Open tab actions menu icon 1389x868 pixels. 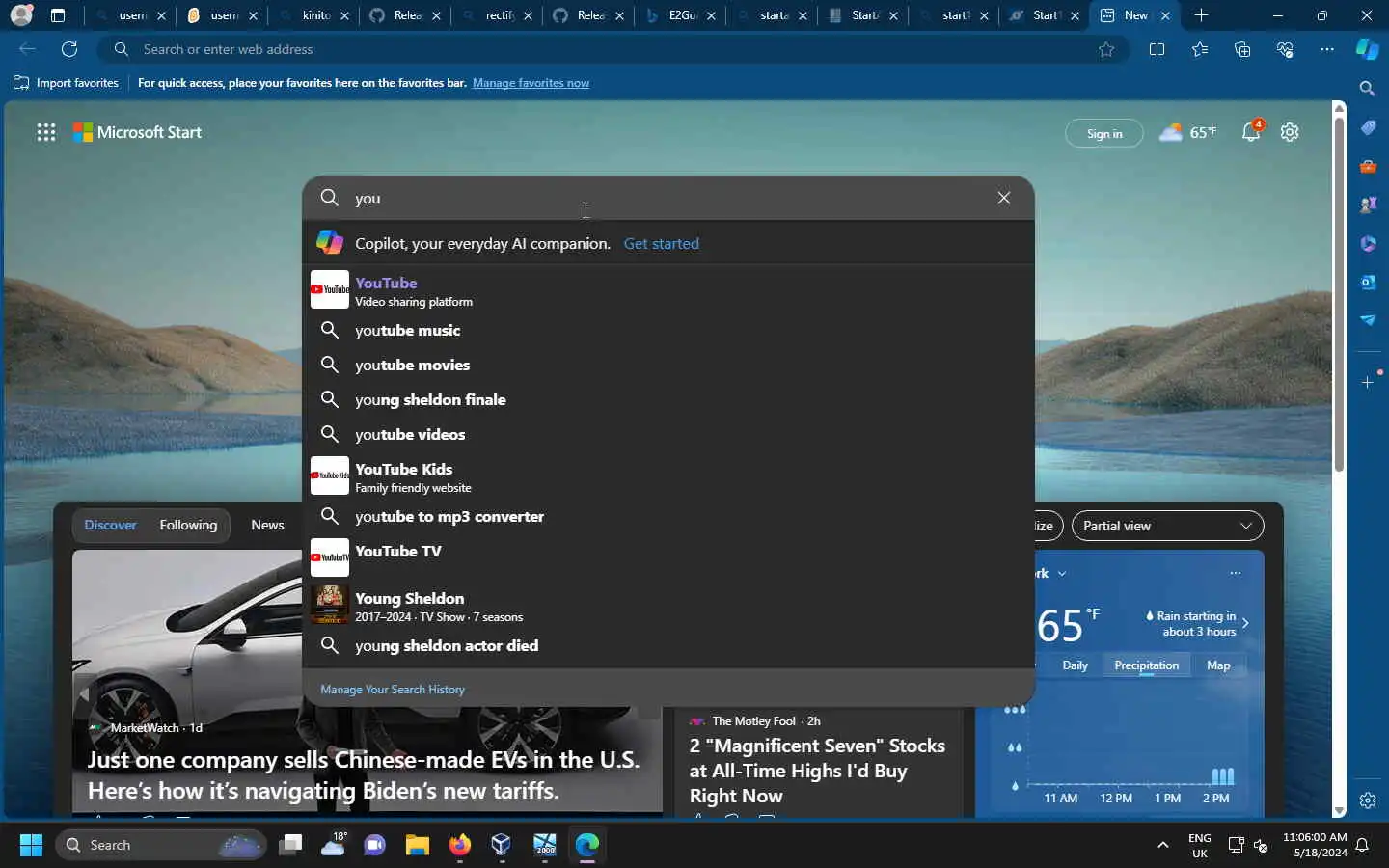(58, 15)
